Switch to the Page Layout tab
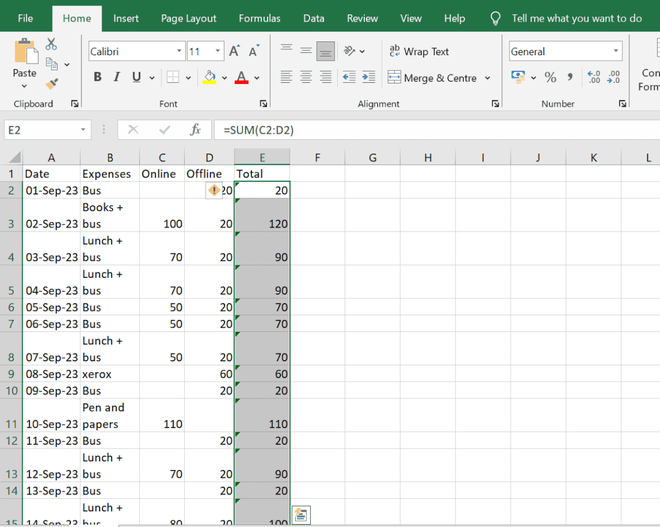 coord(189,18)
